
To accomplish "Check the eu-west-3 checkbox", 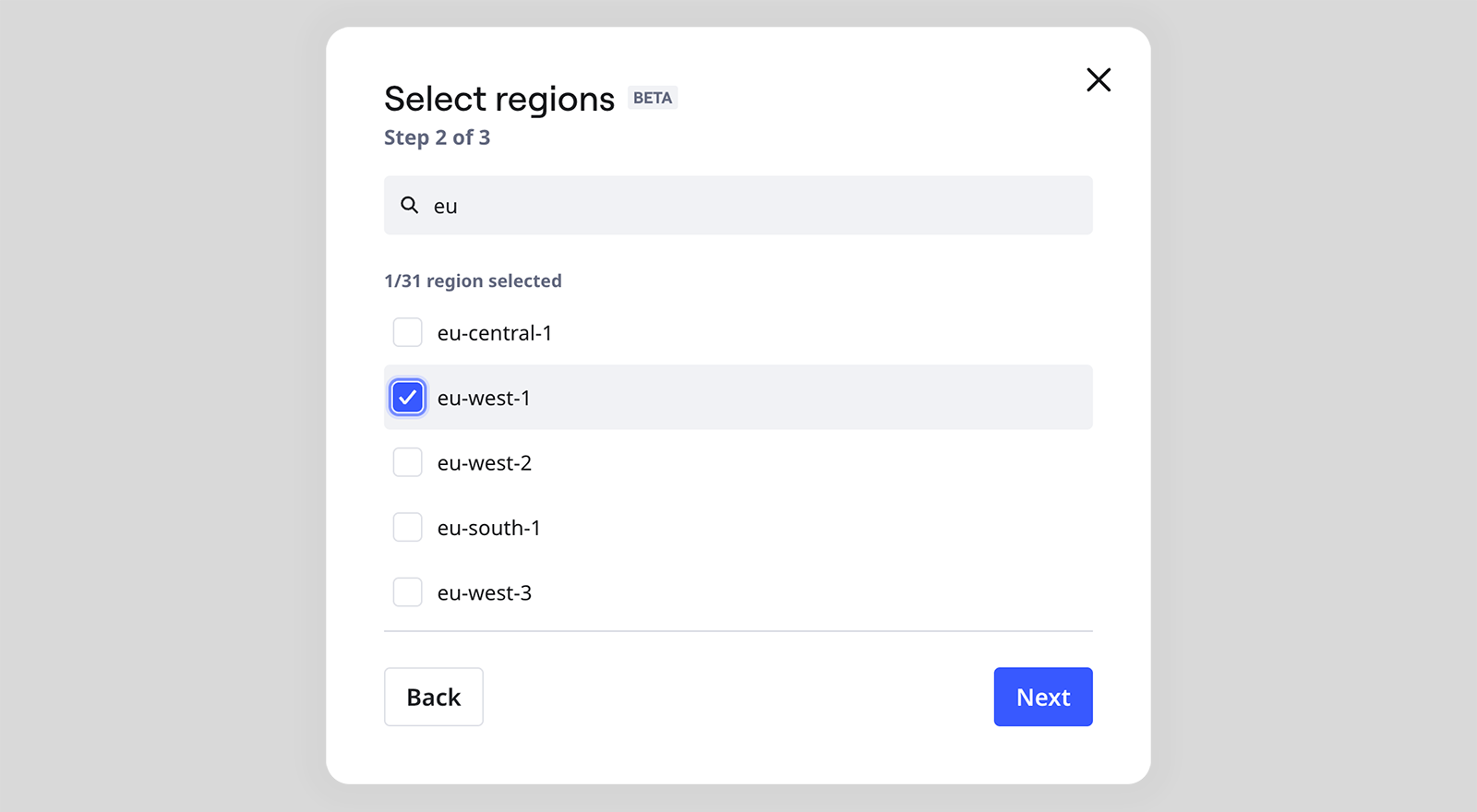I will pyautogui.click(x=407, y=591).
